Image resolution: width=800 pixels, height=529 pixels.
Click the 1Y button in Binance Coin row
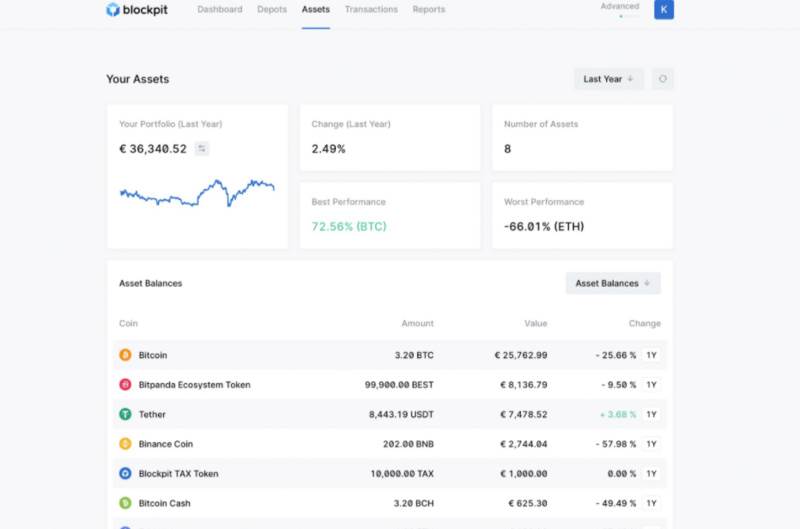coord(652,444)
